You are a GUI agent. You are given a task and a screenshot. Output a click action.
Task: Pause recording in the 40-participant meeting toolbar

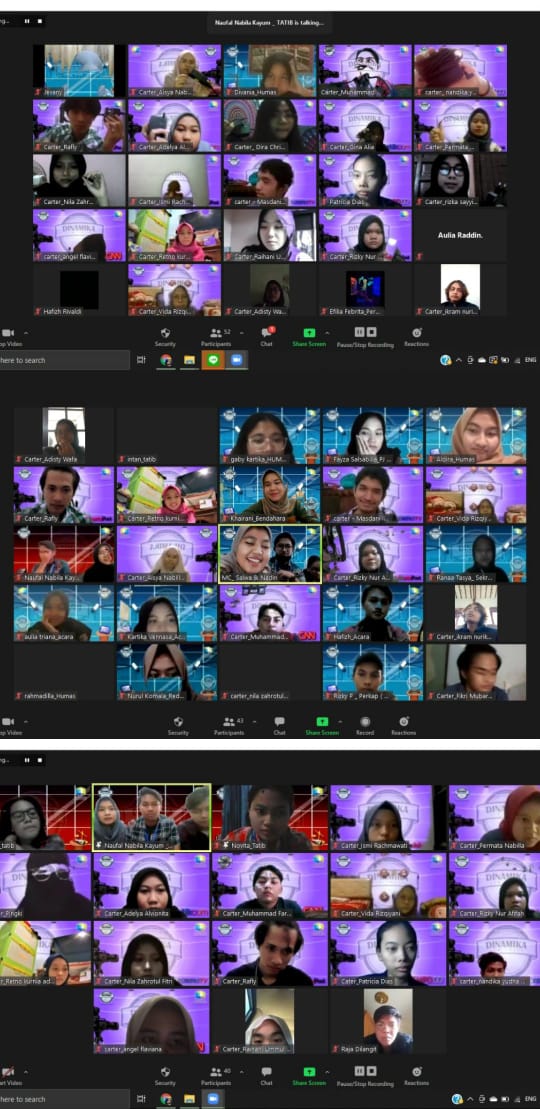[360, 1071]
